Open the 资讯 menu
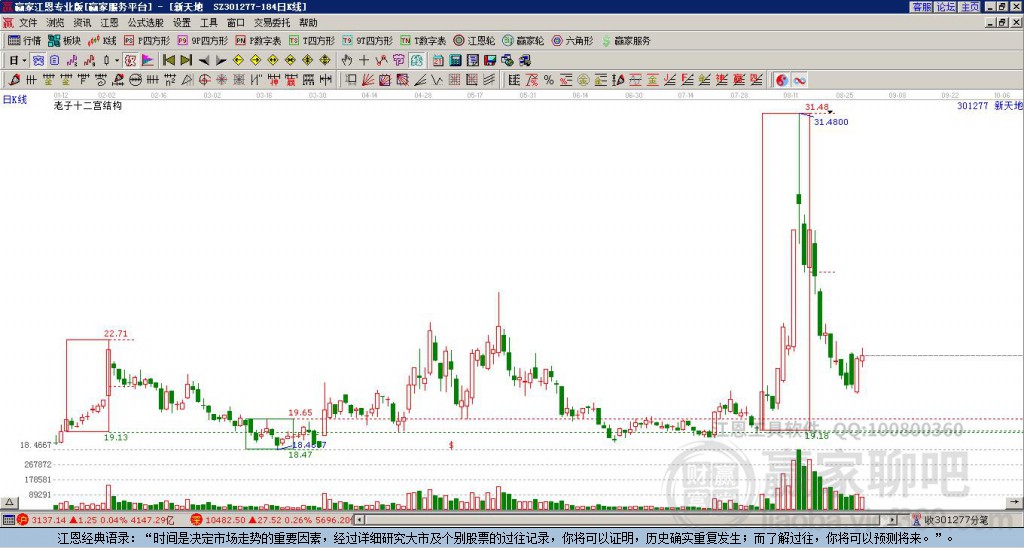 pos(82,23)
